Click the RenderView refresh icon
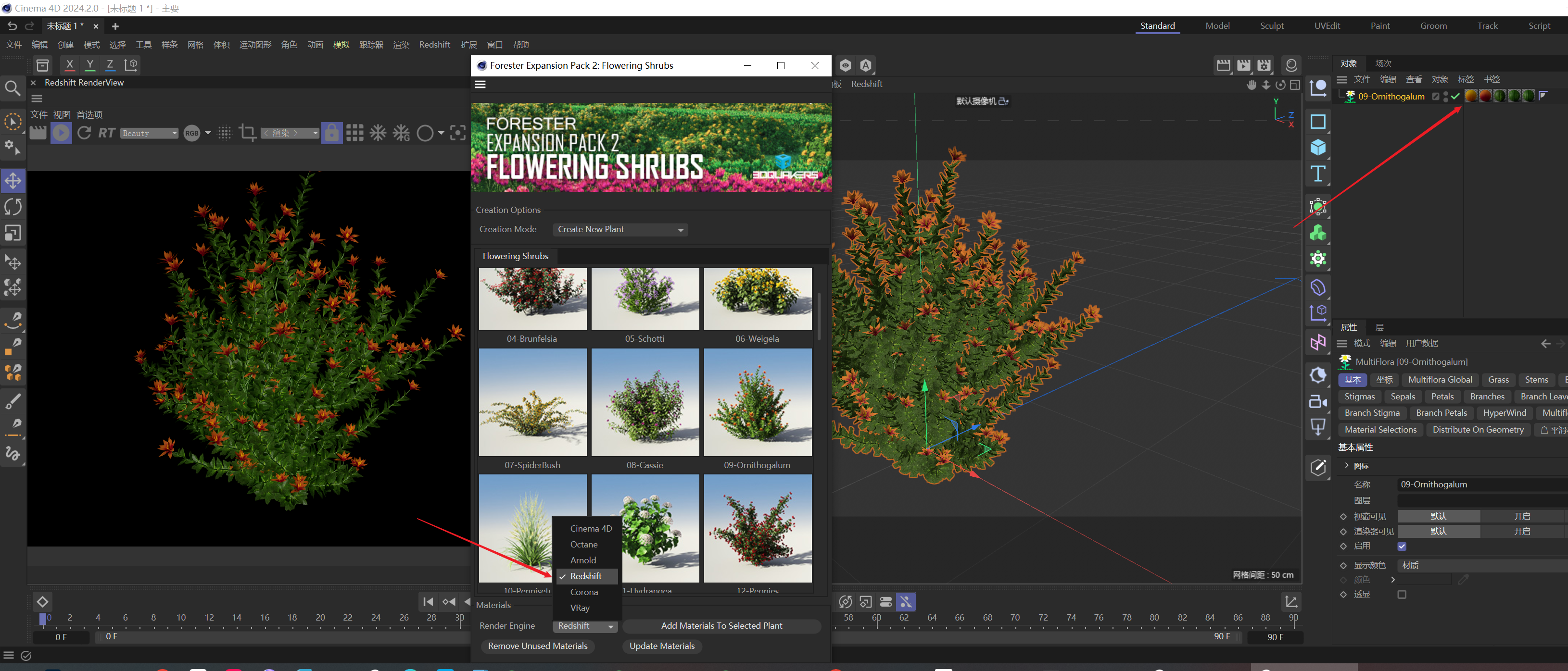 point(84,133)
